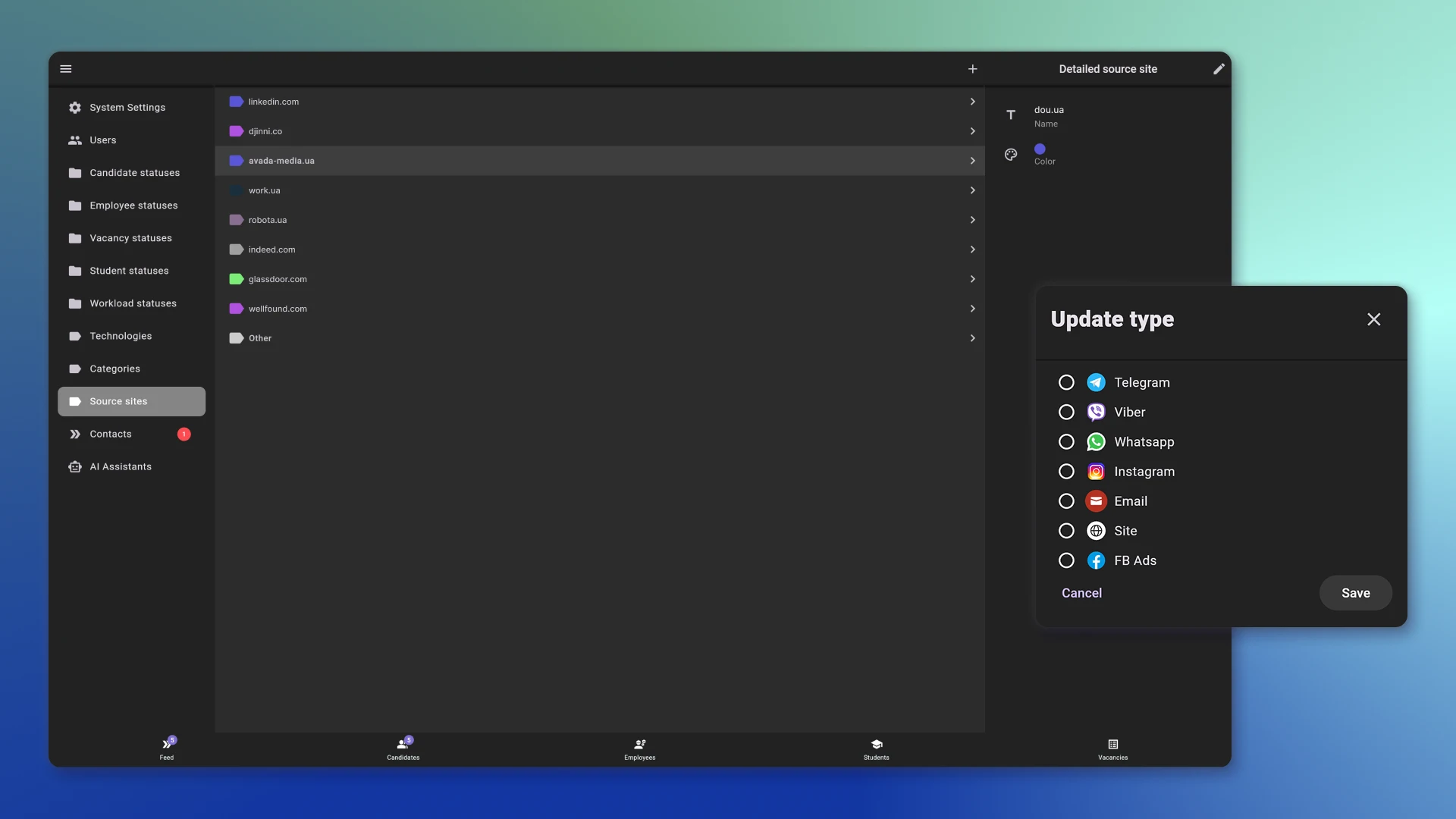Open Feed from the bottom bar

pos(167,748)
